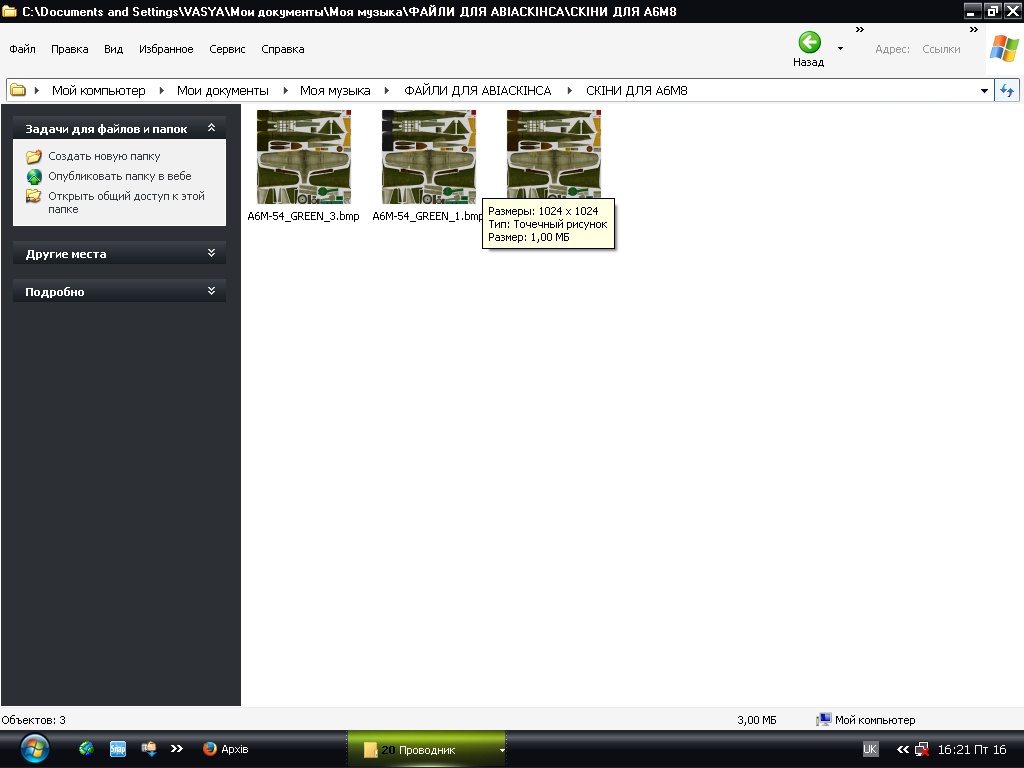Click the network disconnected tray icon
Viewport: 1024px width, 768px height.
tap(921, 749)
